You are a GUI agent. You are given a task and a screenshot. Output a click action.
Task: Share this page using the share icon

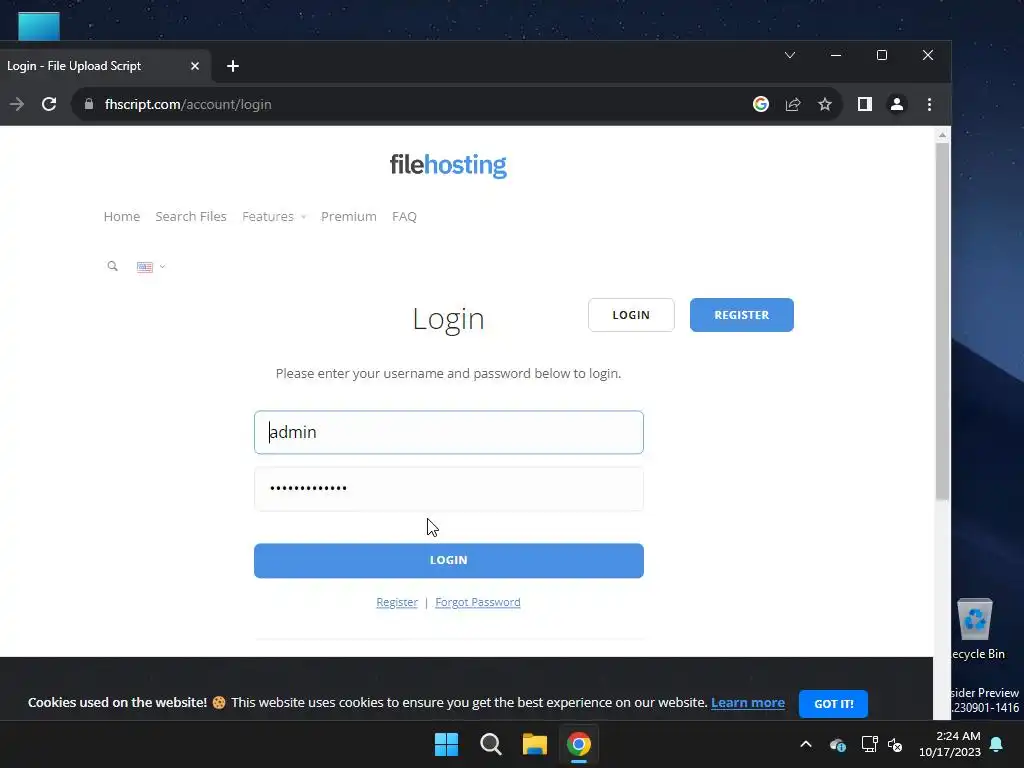tap(793, 104)
